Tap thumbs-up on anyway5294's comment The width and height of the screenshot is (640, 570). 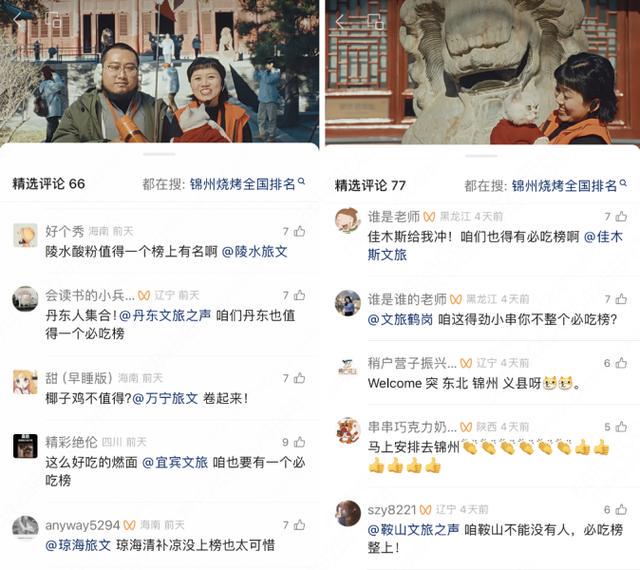[300, 524]
